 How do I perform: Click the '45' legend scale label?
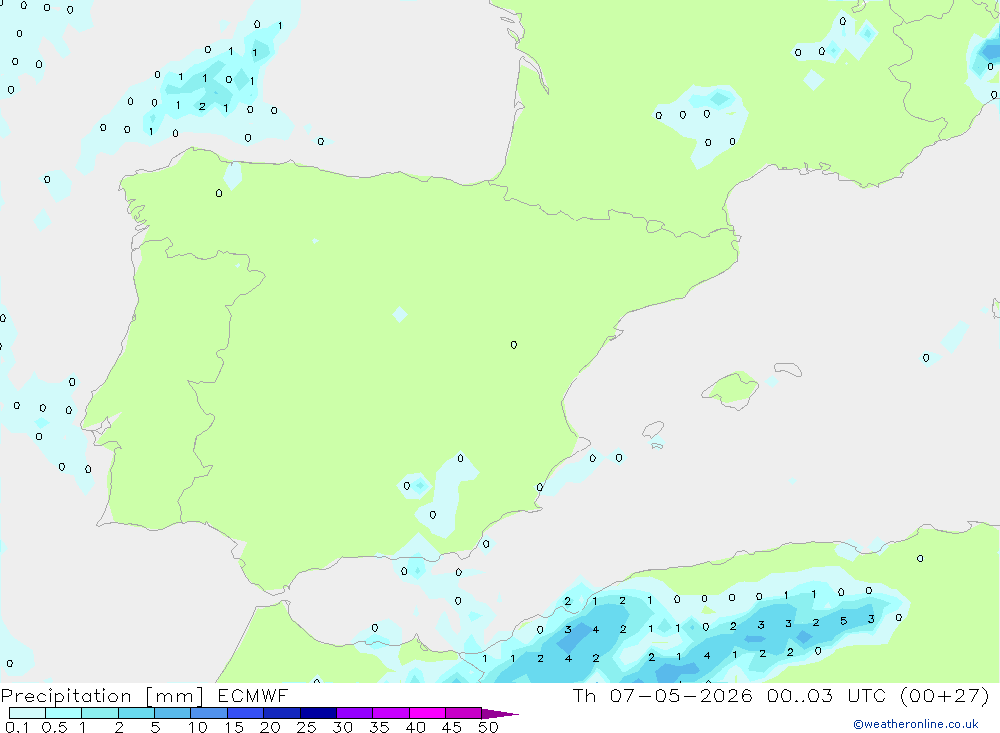(x=452, y=727)
